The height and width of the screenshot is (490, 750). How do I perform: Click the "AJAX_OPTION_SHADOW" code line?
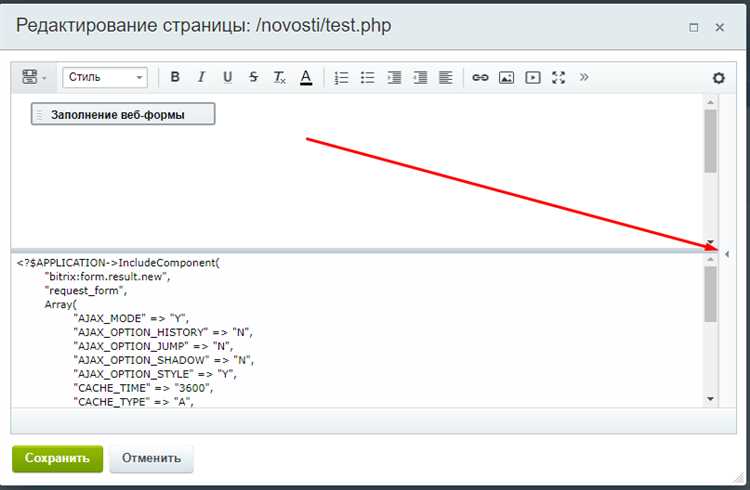[164, 360]
